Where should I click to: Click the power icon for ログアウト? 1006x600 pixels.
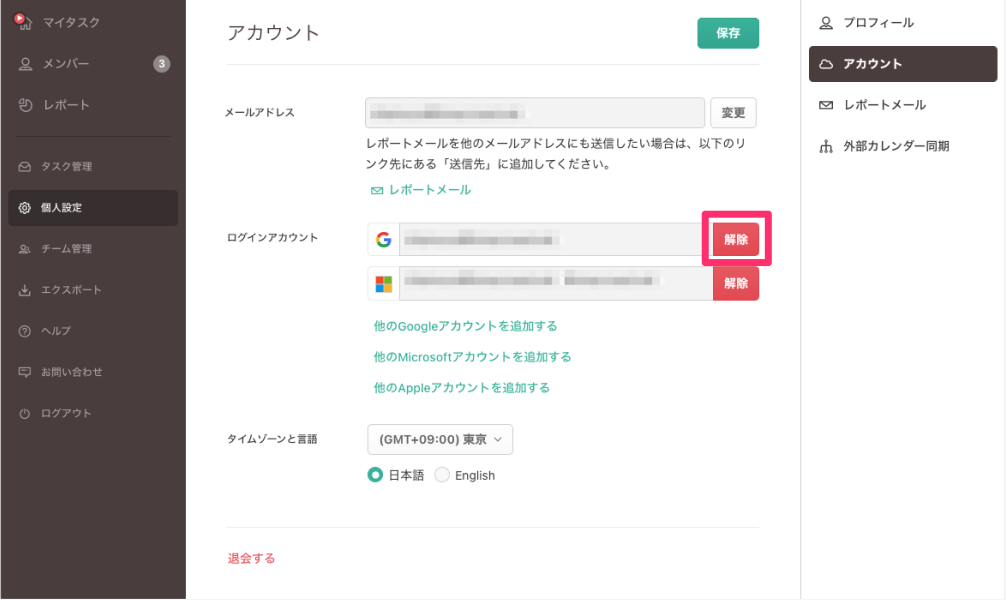[x=25, y=413]
